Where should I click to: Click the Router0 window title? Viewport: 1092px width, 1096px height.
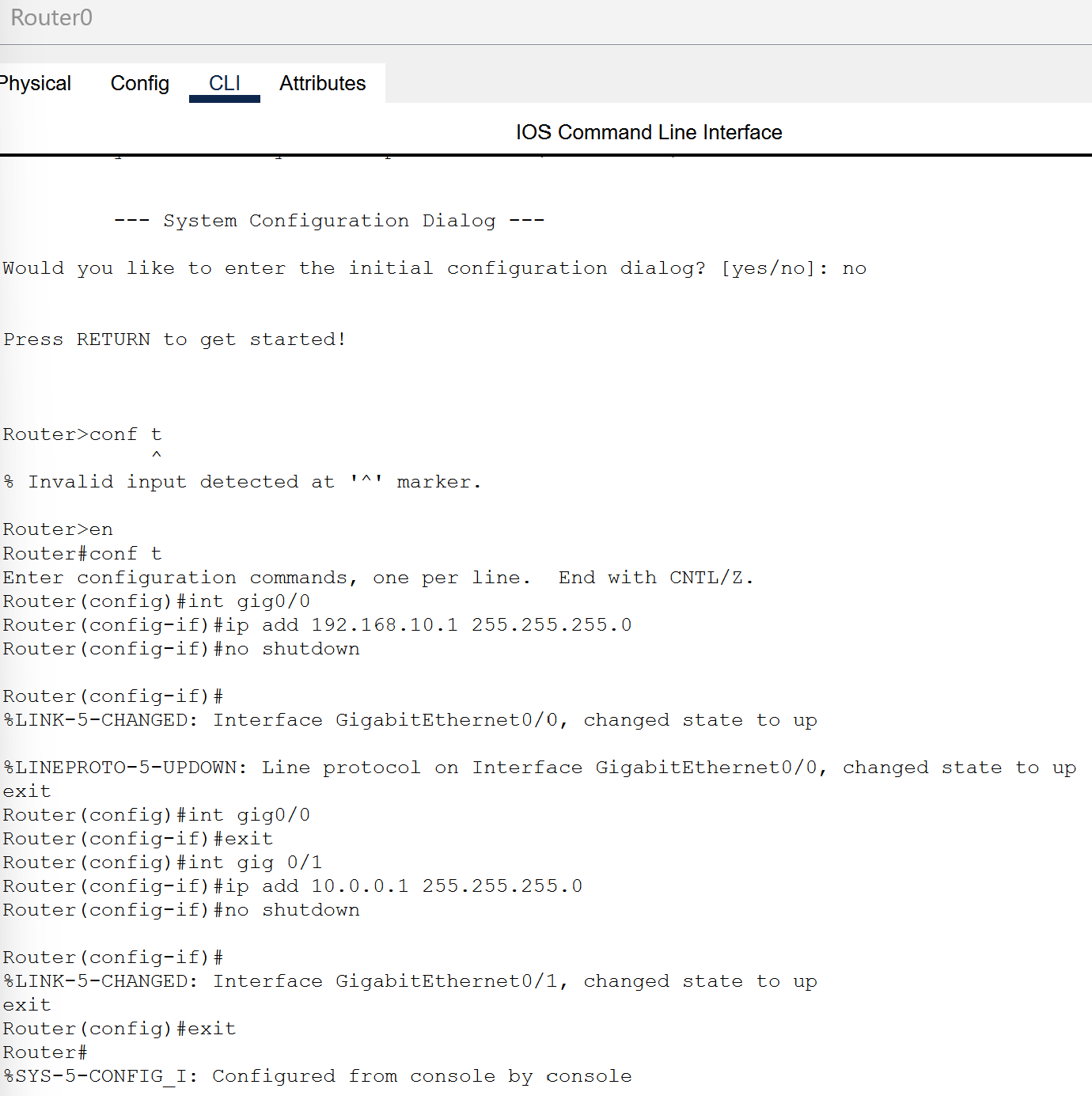51,17
